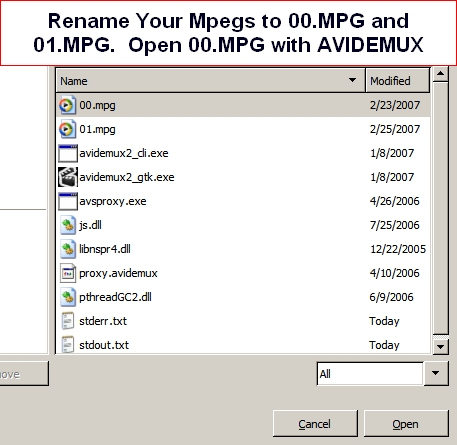Screen dimensions: 457x445
Task: Select the proxy.avidemux file name
Action: coord(118,273)
